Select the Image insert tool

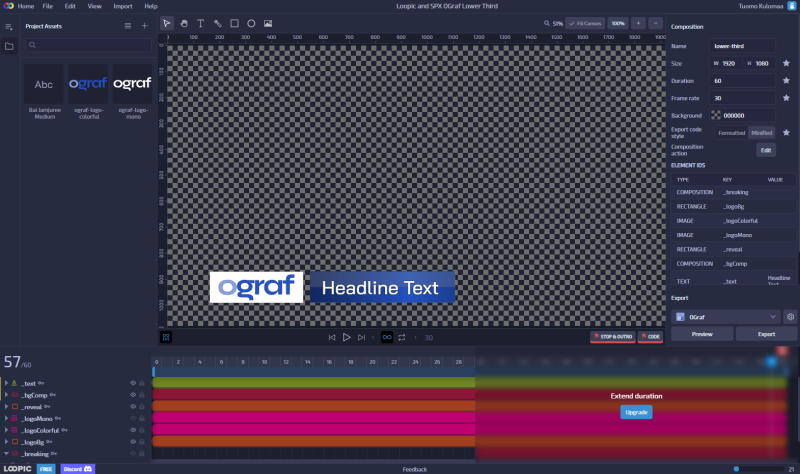point(268,23)
